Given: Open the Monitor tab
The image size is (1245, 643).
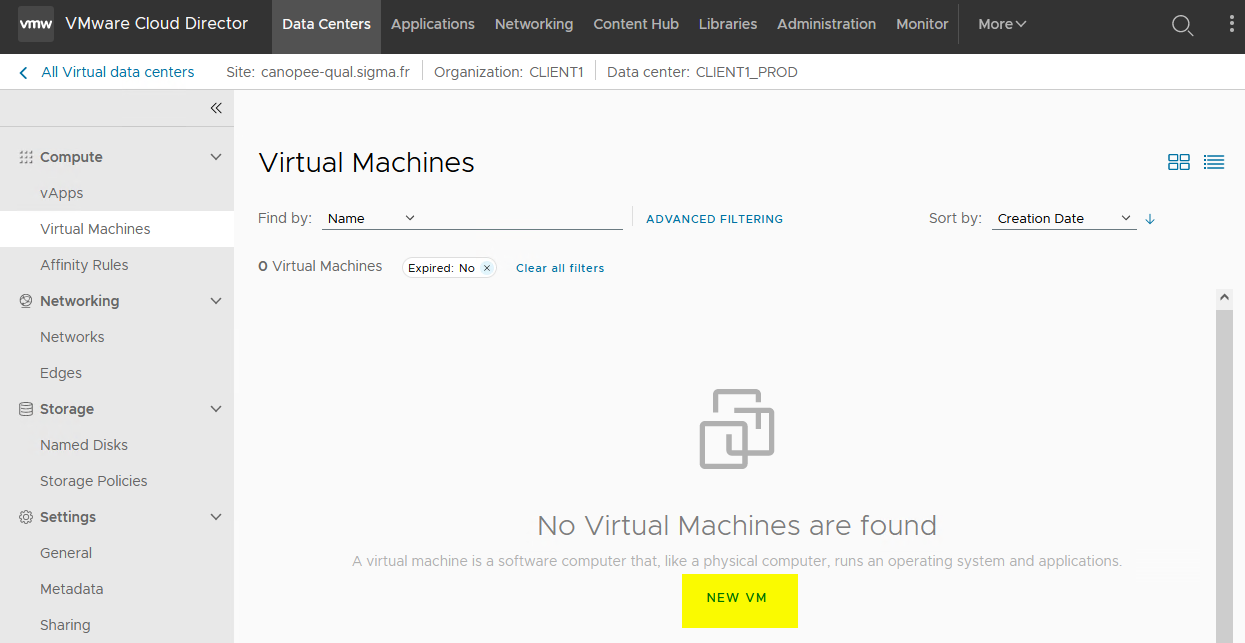Looking at the screenshot, I should [922, 24].
